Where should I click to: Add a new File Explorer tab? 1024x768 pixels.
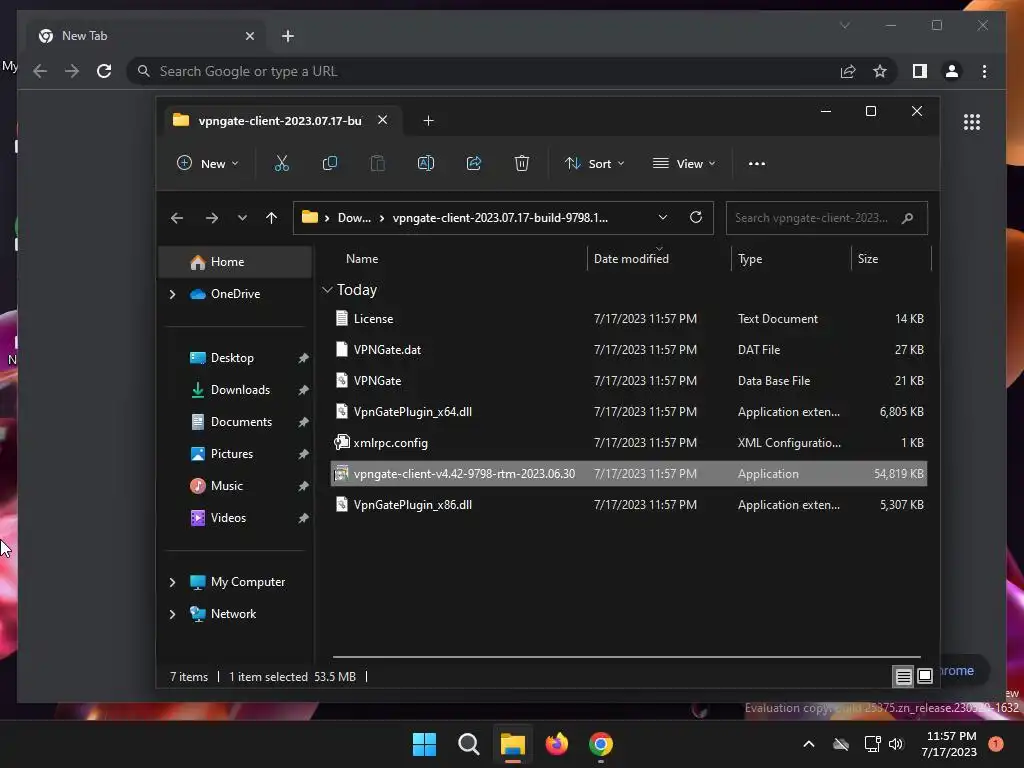click(x=428, y=121)
